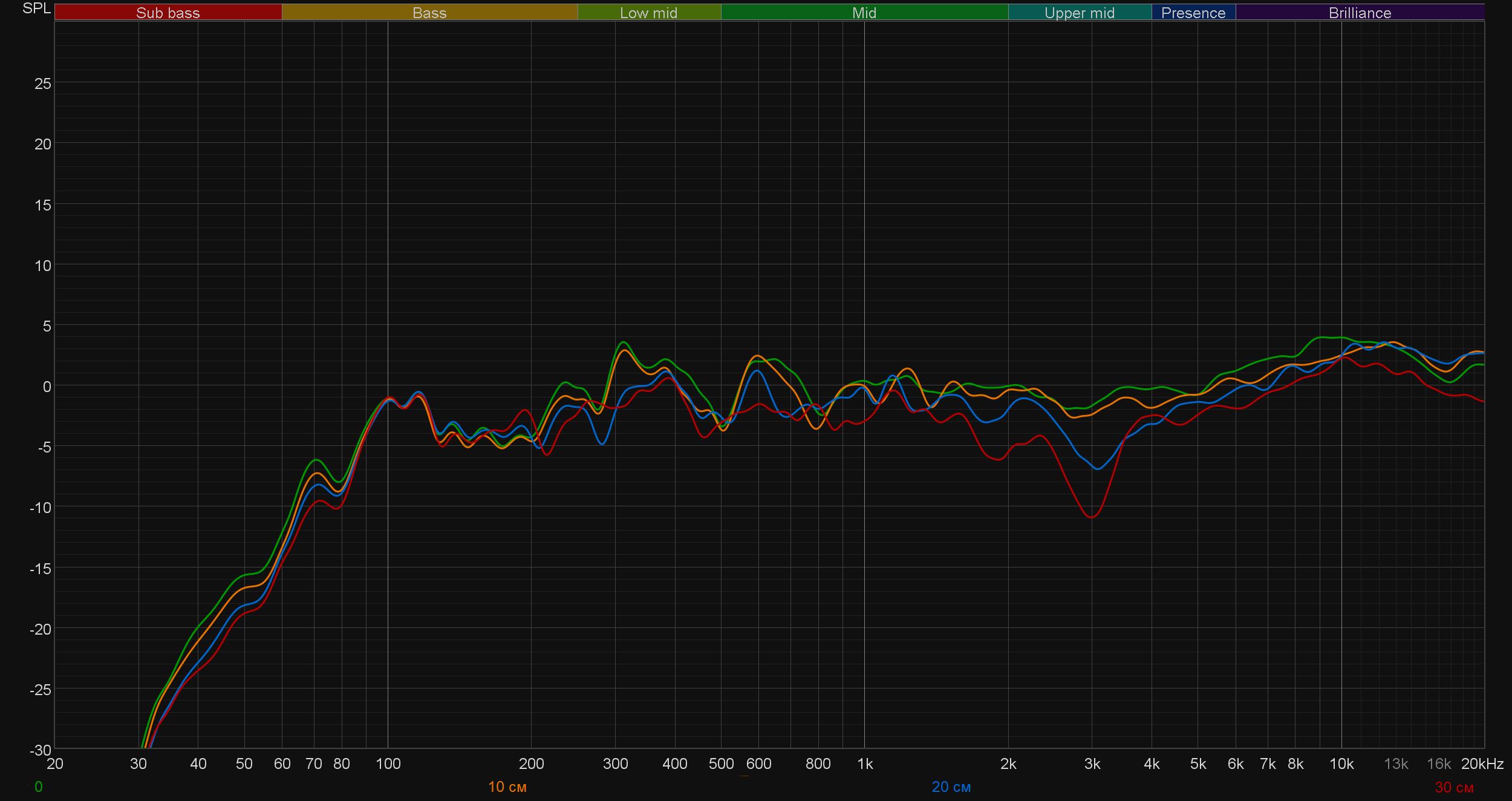Click the Upper mid band label
The width and height of the screenshot is (1512, 801).
[x=1079, y=13]
